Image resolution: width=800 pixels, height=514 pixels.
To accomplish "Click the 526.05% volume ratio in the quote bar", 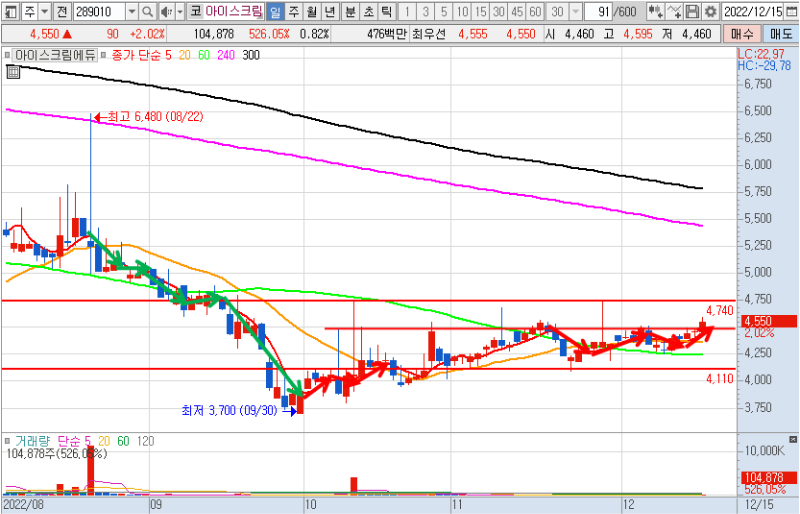I will coord(269,34).
